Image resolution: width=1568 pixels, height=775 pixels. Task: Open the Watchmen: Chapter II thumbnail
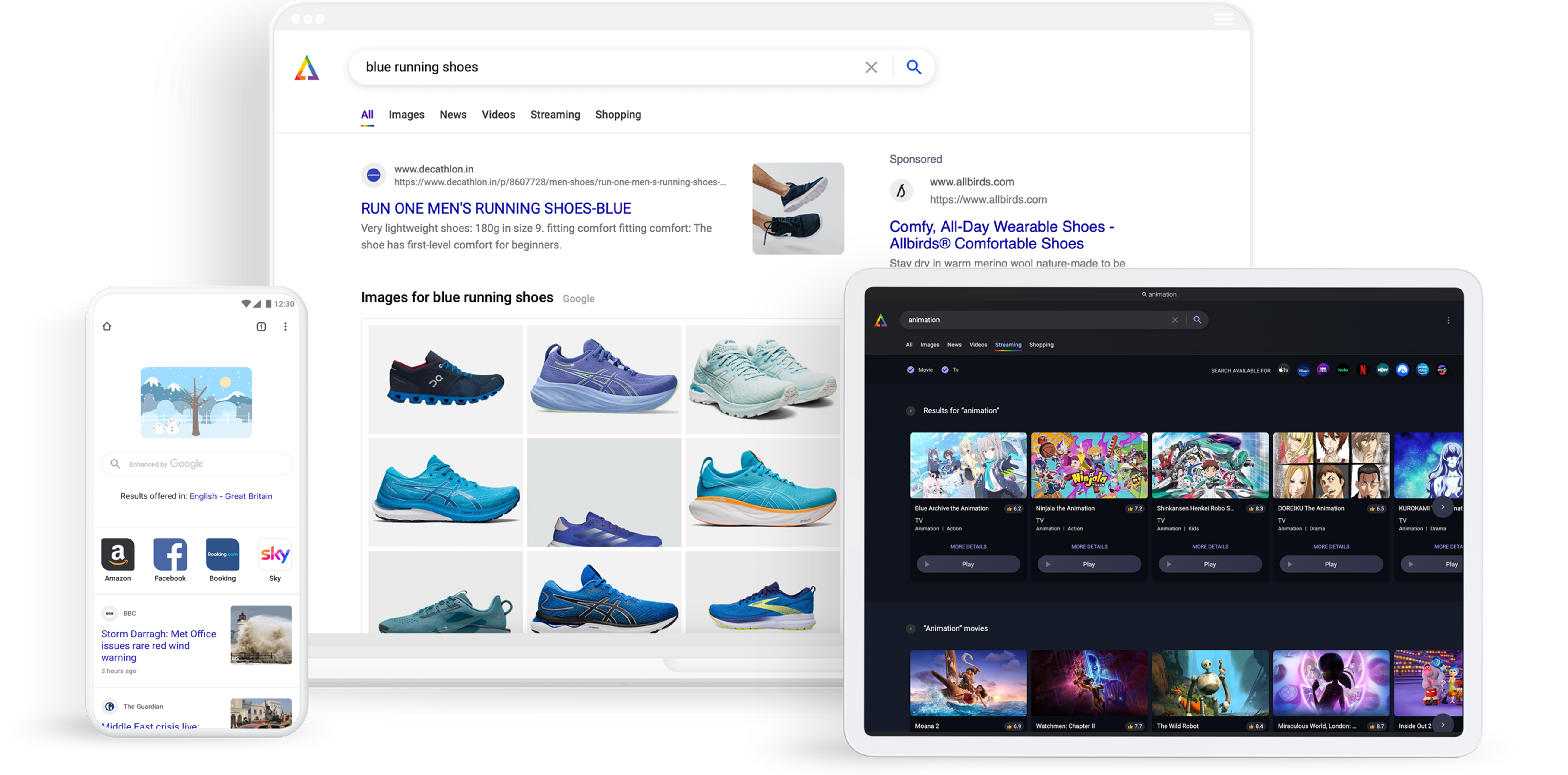point(1089,682)
